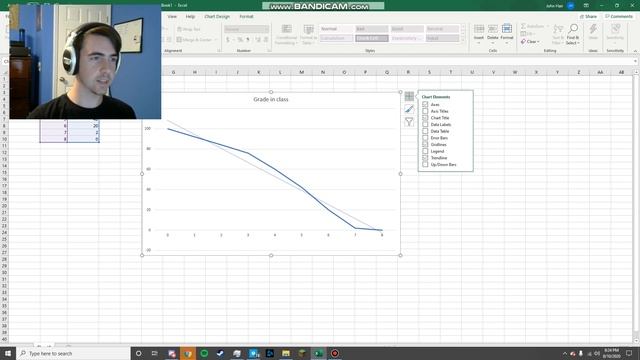Image resolution: width=640 pixels, height=360 pixels.
Task: Open the Help tab
Action: 190,16
